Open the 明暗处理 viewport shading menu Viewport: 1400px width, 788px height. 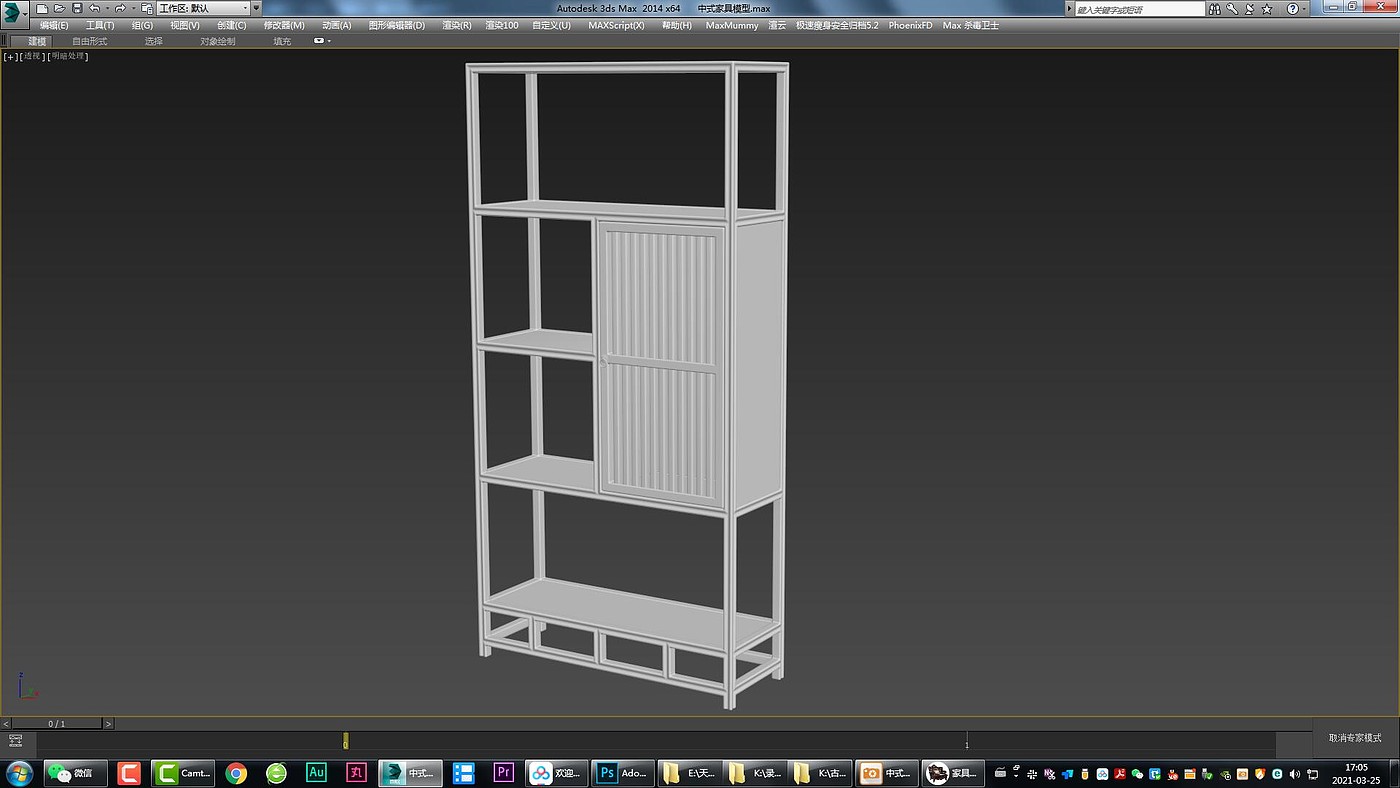tap(69, 57)
